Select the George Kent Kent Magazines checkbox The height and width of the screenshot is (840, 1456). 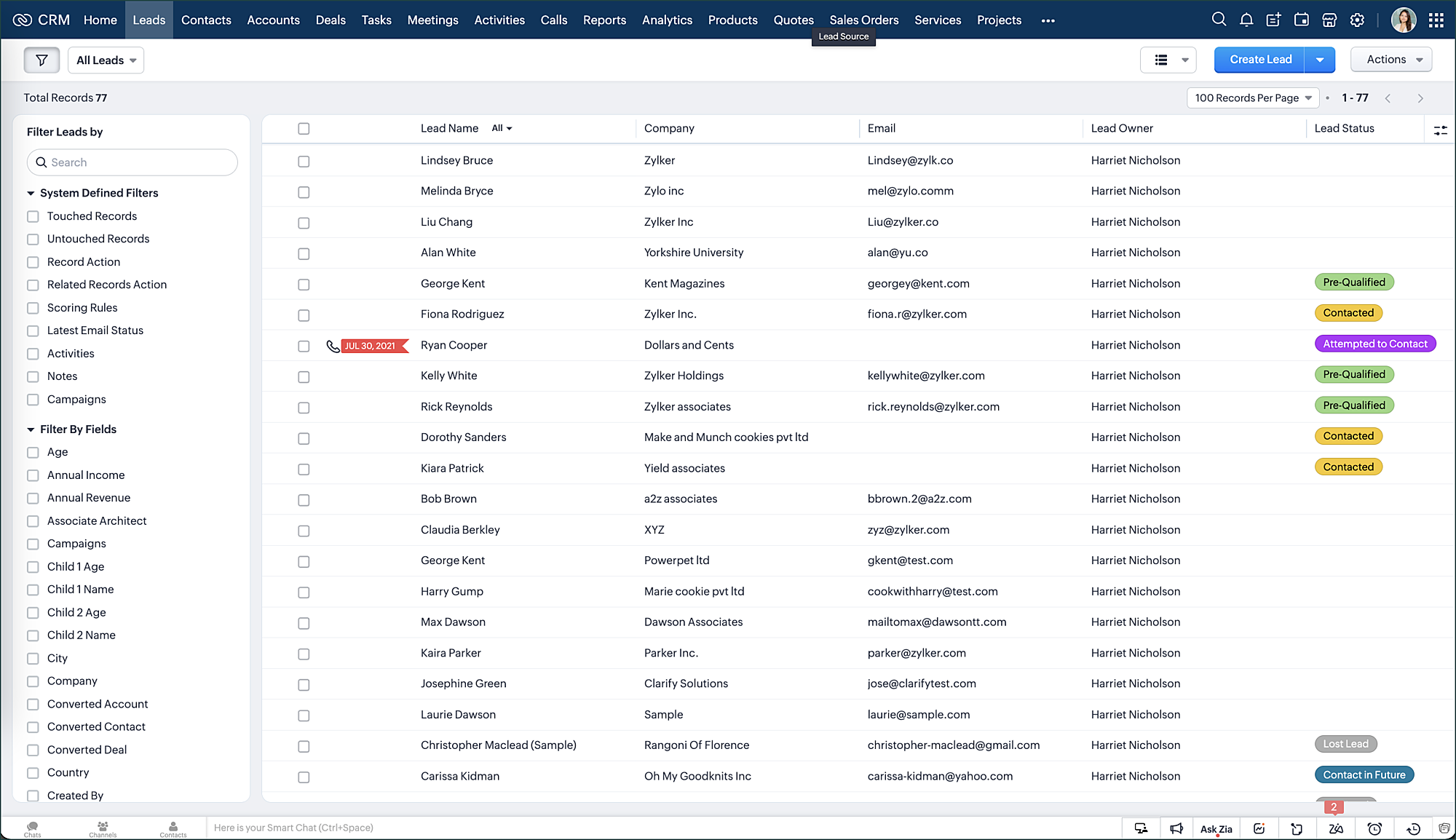point(304,285)
